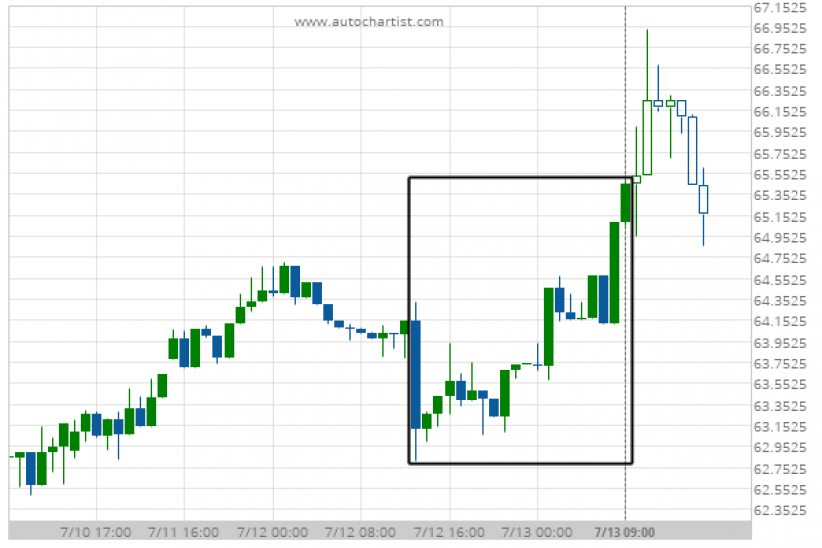Click the 66.1525 price axis label
Viewport: 822px width, 548px height.
pos(780,111)
